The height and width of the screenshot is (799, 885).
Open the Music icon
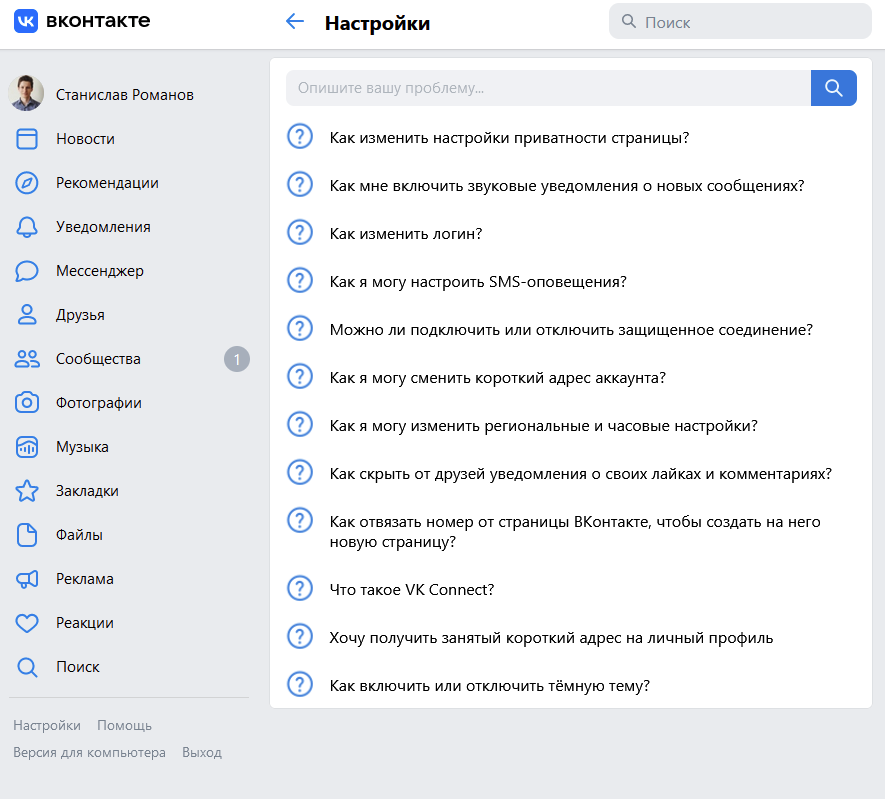[27, 447]
